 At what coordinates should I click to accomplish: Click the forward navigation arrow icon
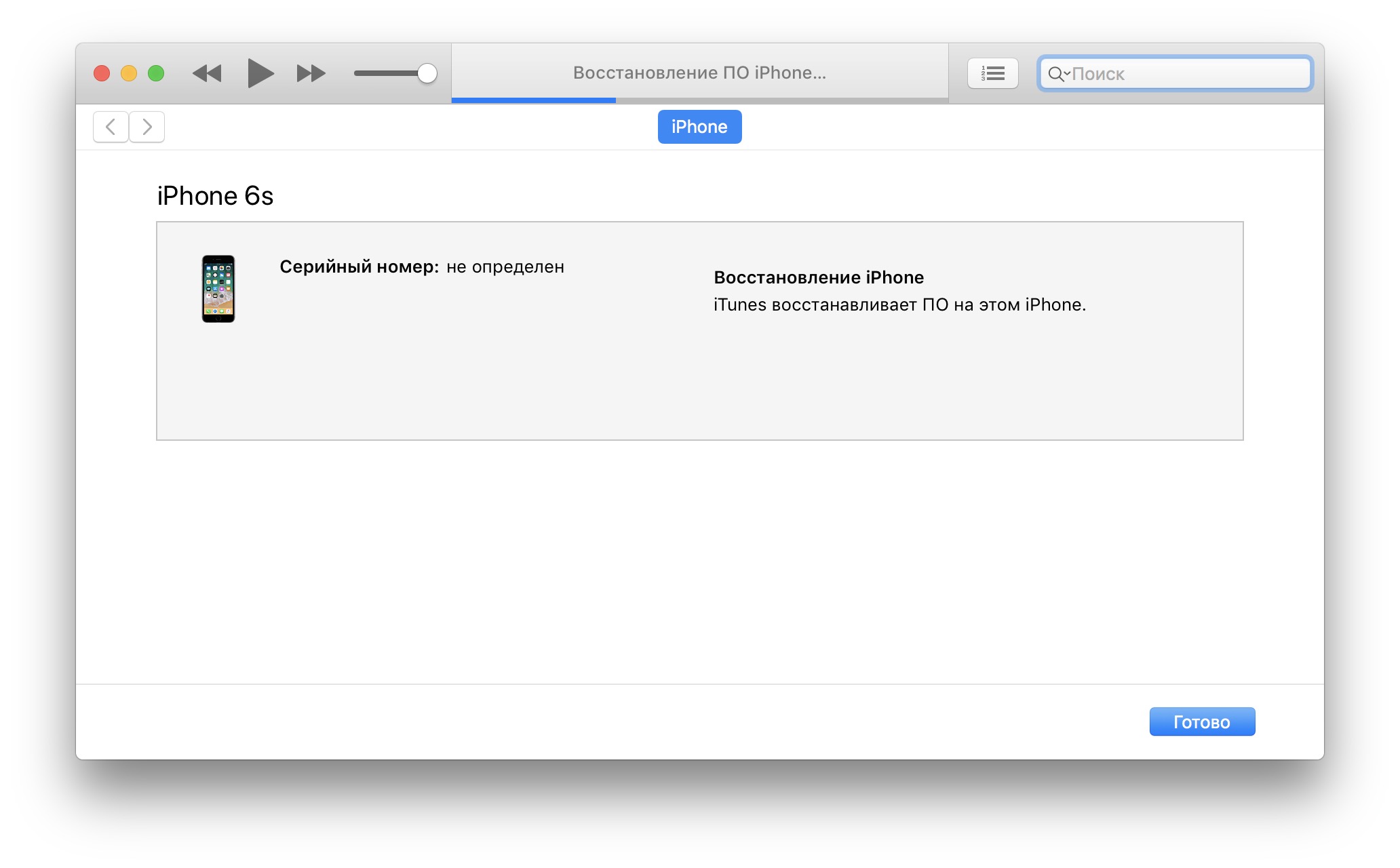(x=147, y=126)
